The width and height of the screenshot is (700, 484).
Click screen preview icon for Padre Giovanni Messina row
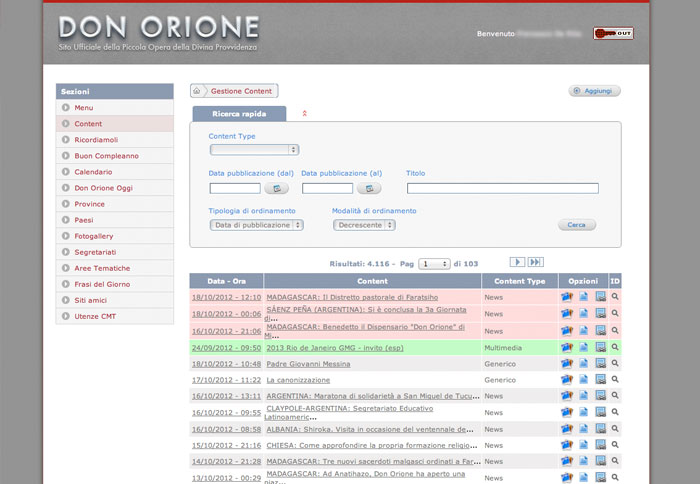[600, 363]
